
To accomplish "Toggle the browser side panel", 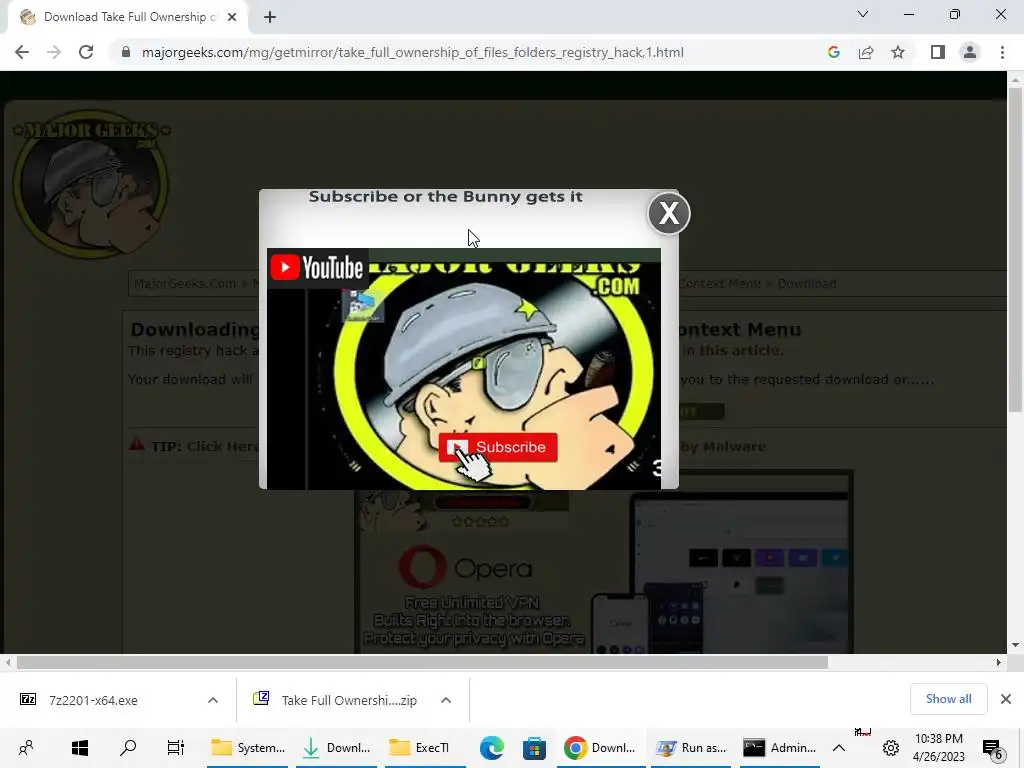I will pyautogui.click(x=938, y=52).
